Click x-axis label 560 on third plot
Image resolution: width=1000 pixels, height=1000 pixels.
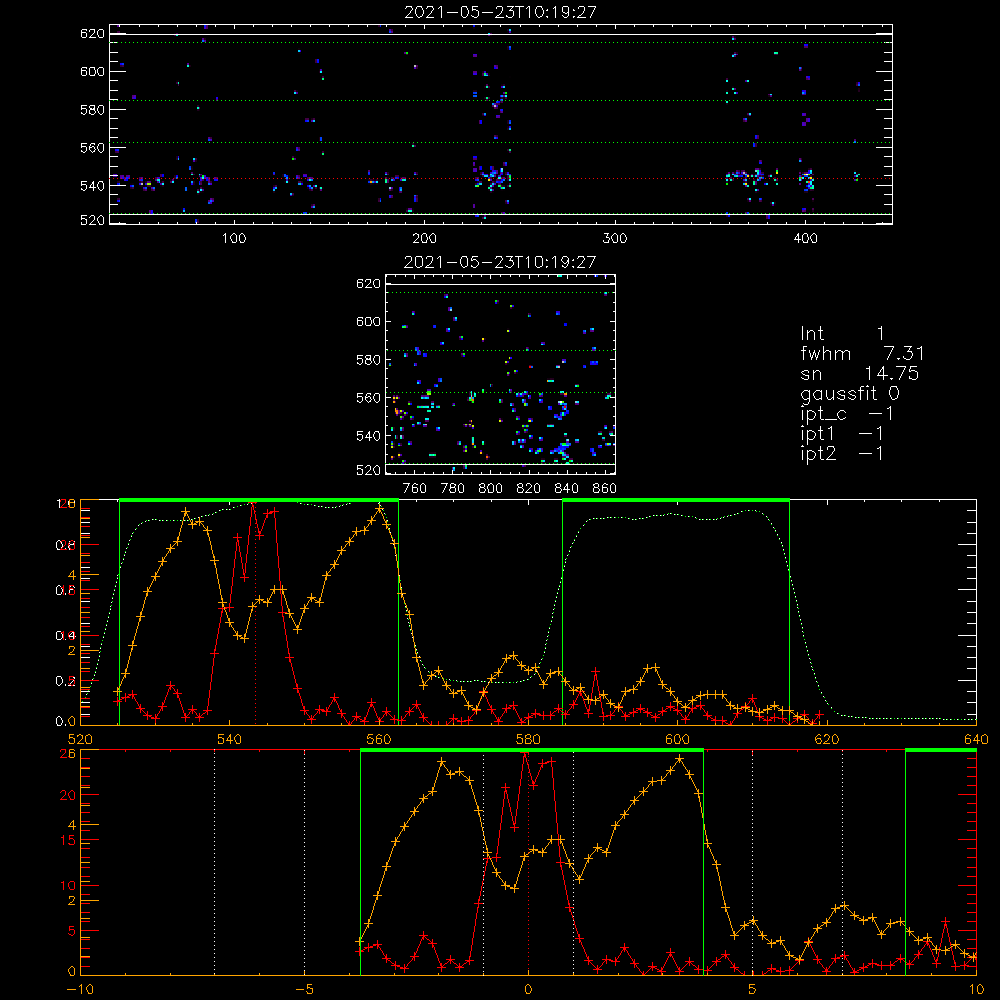click(379, 739)
